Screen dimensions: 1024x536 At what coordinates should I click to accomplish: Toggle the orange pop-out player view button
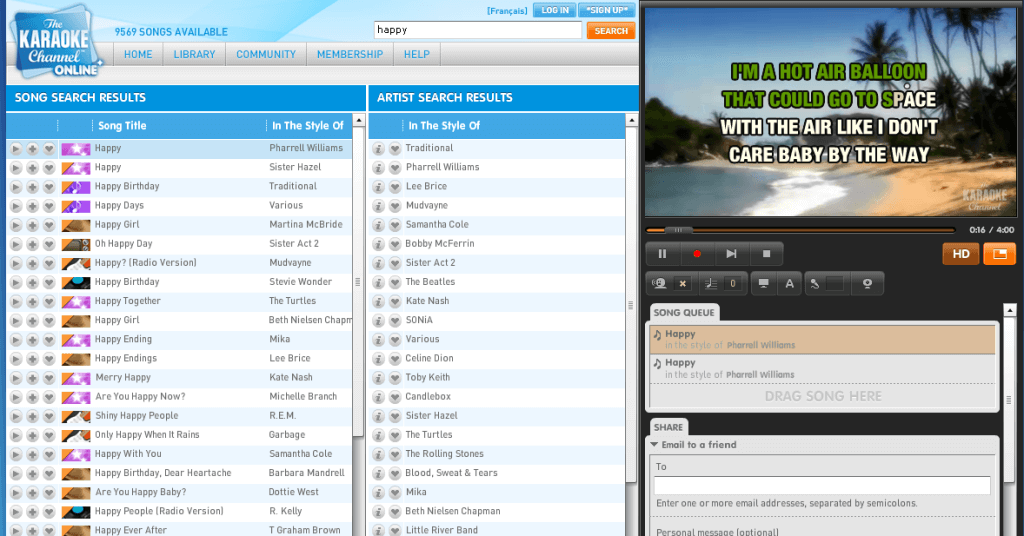tap(1000, 254)
